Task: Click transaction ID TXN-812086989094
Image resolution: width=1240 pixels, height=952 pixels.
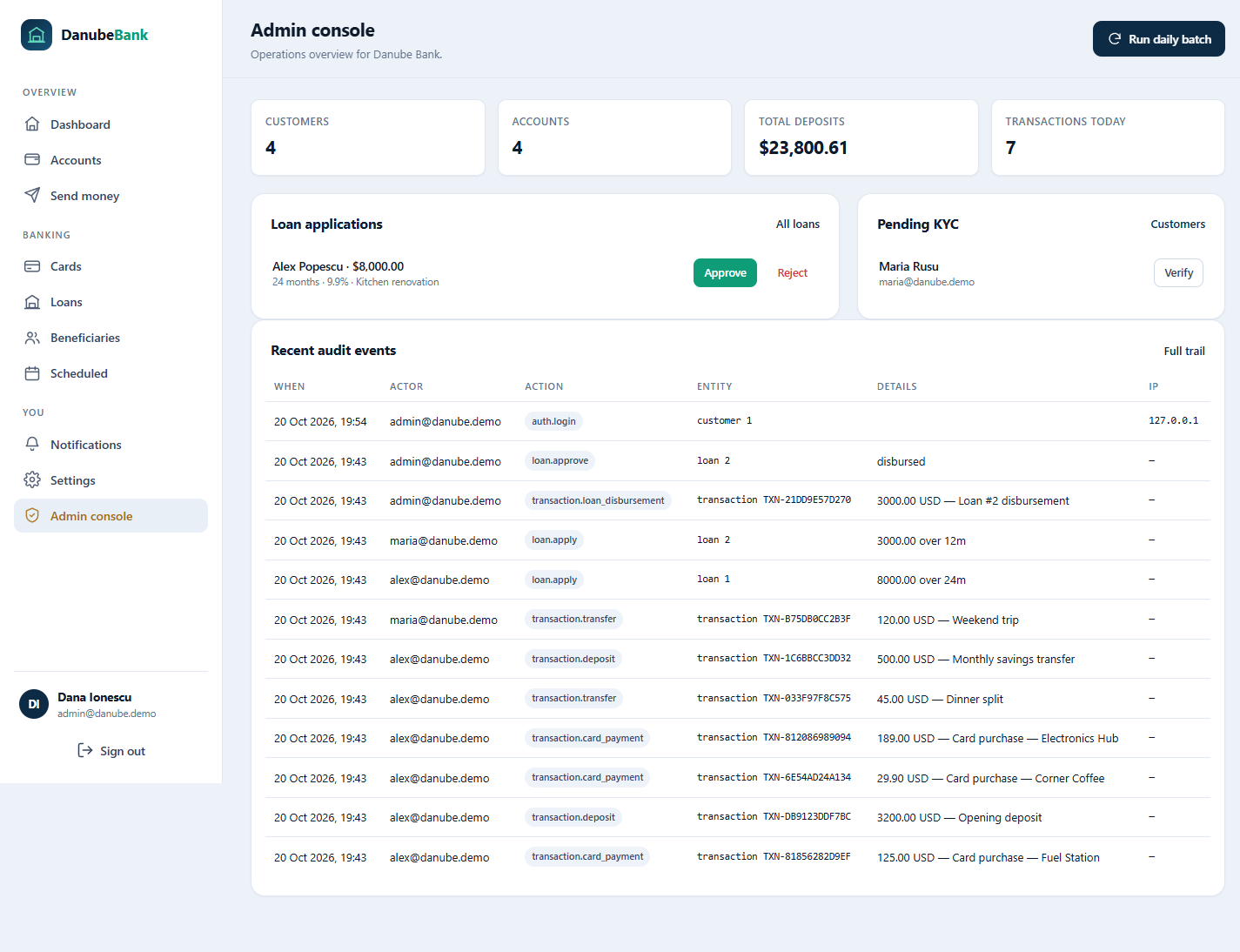Action: coord(807,737)
